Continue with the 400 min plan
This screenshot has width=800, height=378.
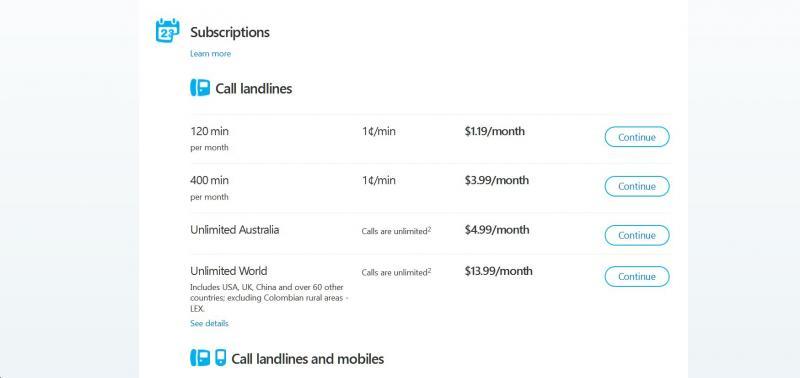point(637,186)
